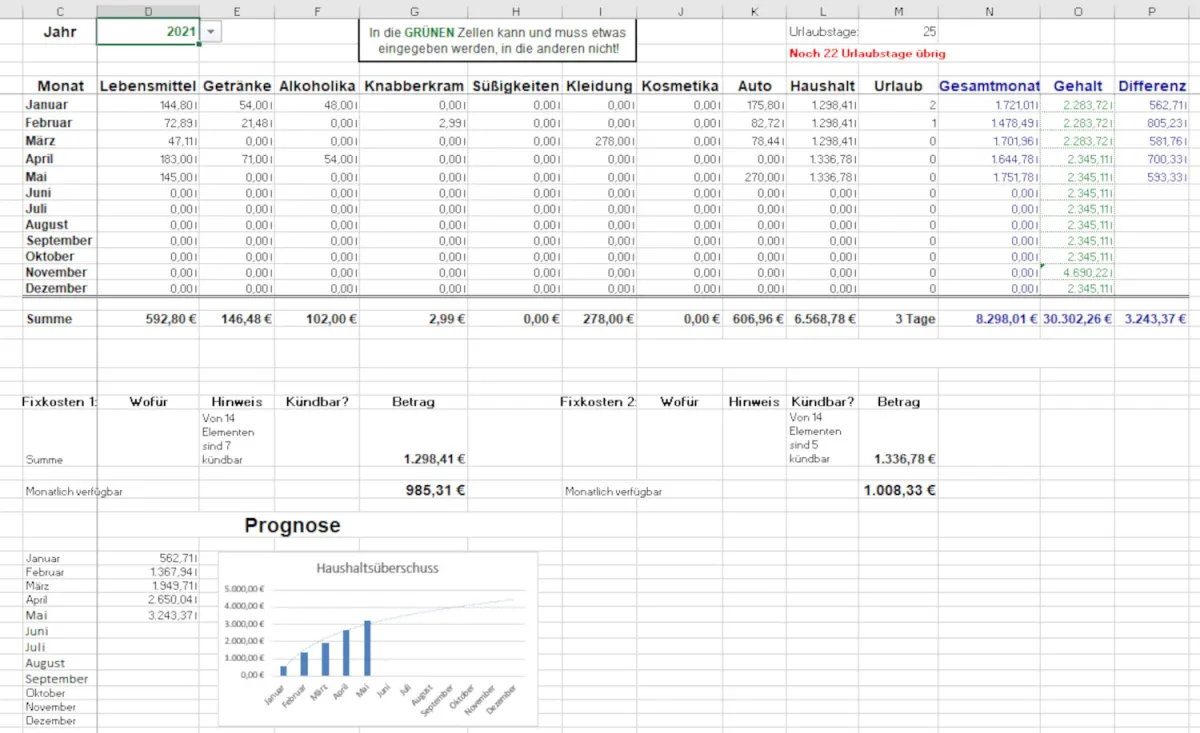This screenshot has height=733, width=1200.
Task: Click the "Lebensmittel" column heading
Action: point(148,86)
